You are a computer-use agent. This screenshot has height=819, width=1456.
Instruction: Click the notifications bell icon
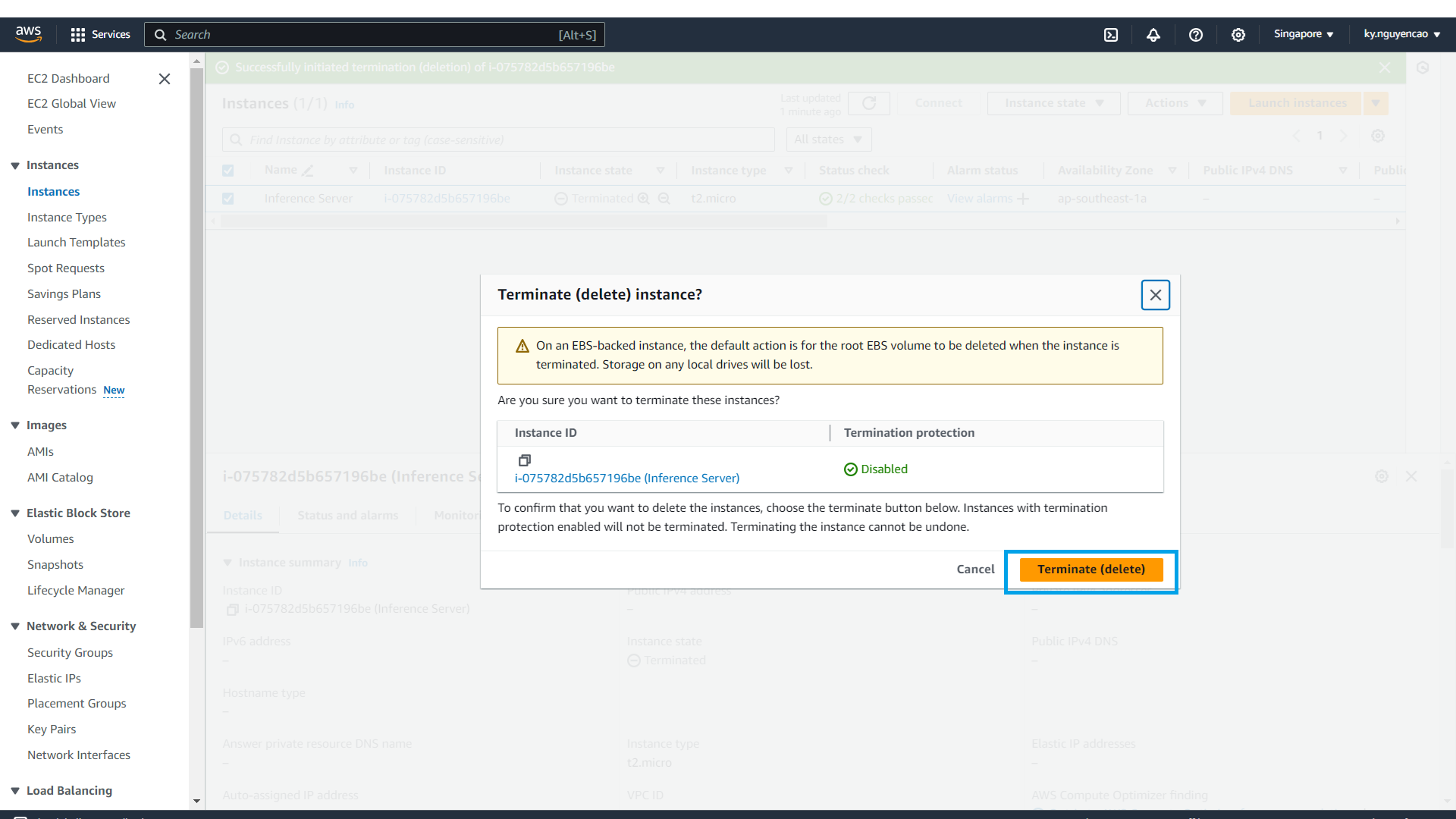click(x=1153, y=34)
